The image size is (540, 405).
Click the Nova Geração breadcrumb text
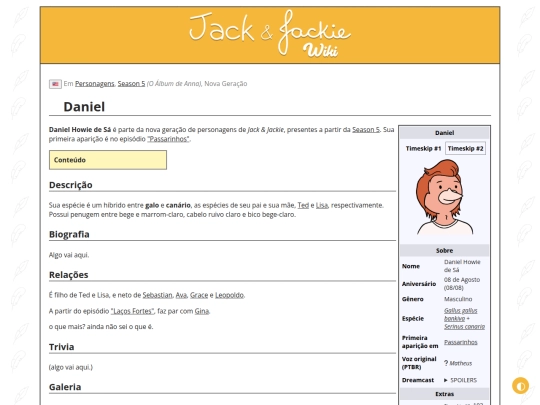(226, 84)
